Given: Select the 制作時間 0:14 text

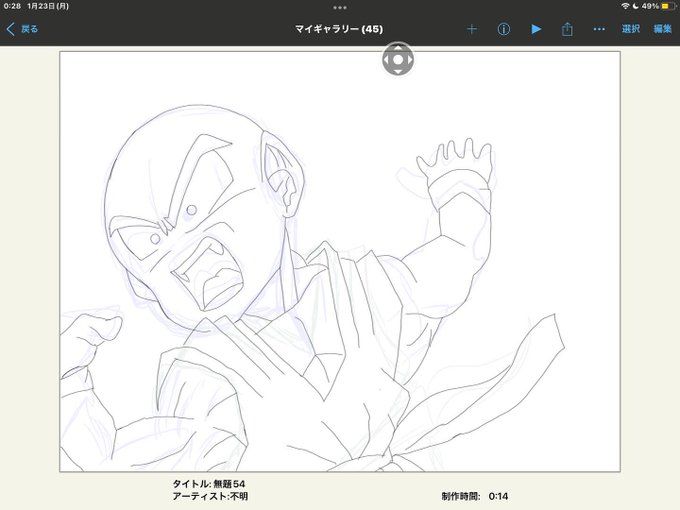Looking at the screenshot, I should pos(475,496).
